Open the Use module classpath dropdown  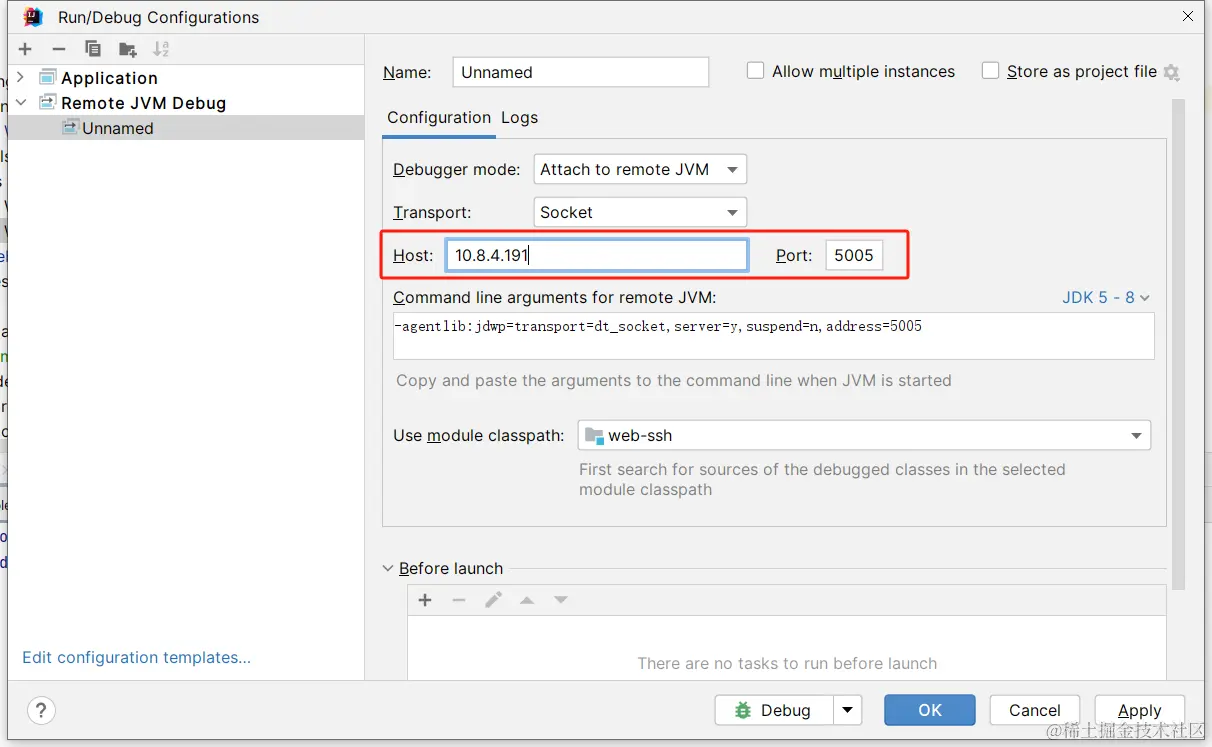coord(864,435)
